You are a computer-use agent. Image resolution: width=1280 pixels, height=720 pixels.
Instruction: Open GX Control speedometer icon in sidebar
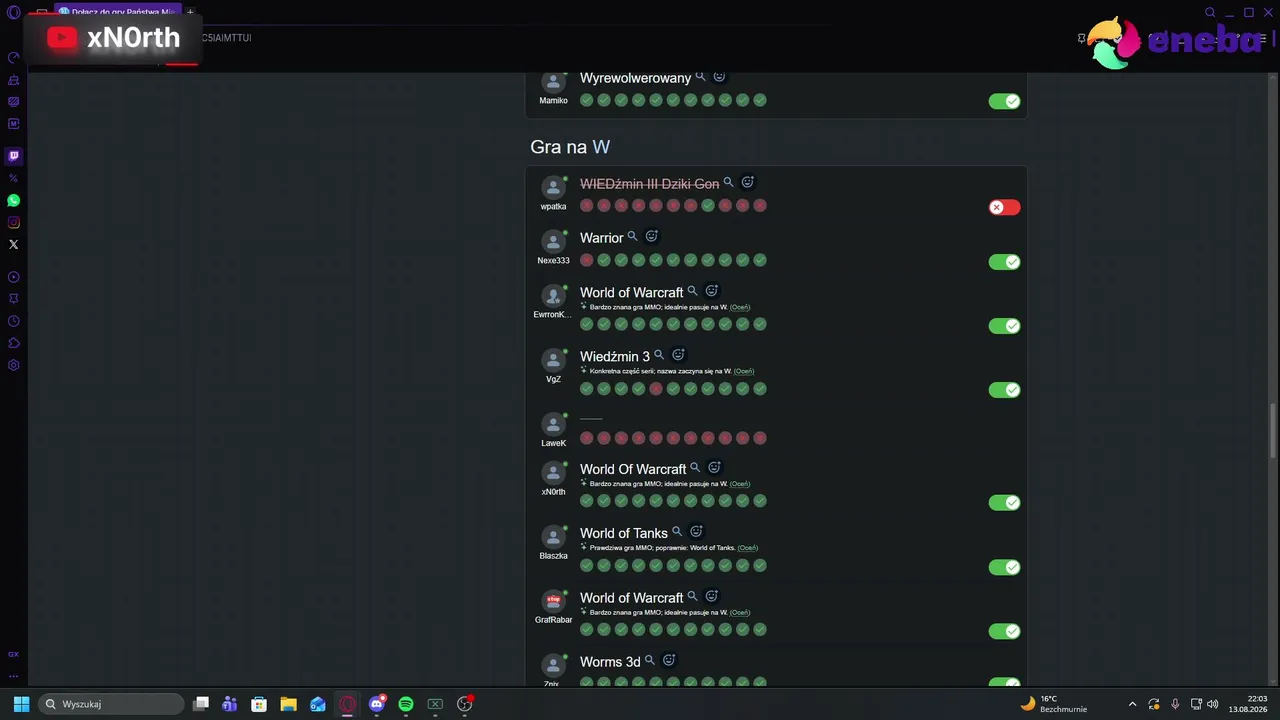pos(13,58)
